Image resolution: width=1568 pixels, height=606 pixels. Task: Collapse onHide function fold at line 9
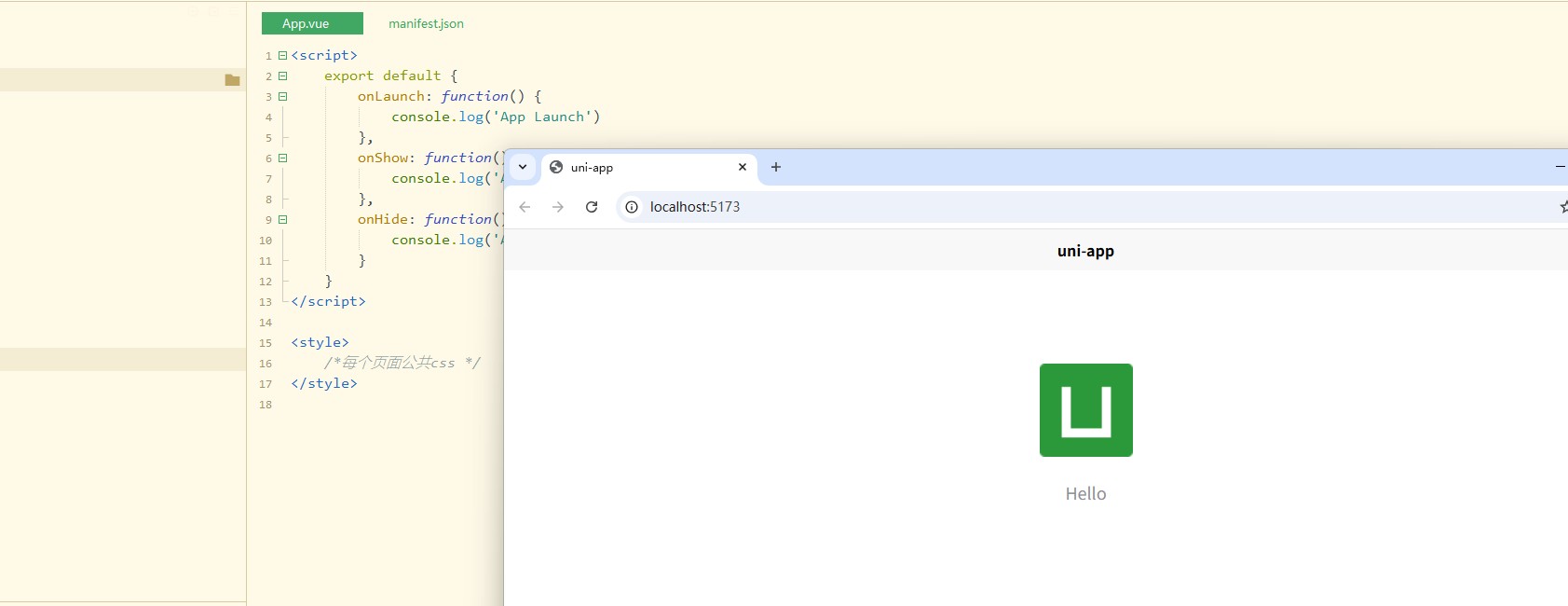point(282,219)
